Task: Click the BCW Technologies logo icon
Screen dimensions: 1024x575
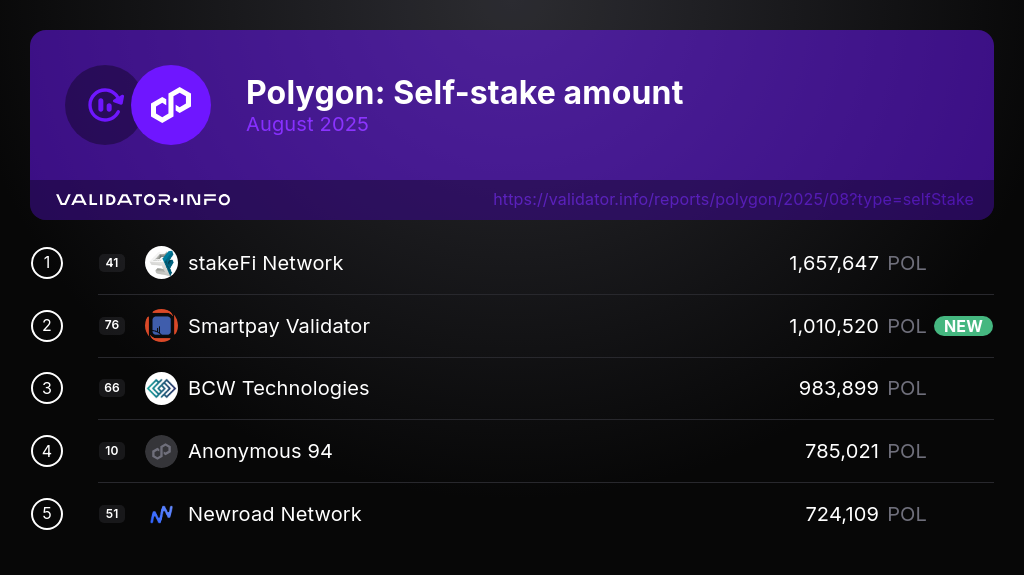Action: coord(161,388)
